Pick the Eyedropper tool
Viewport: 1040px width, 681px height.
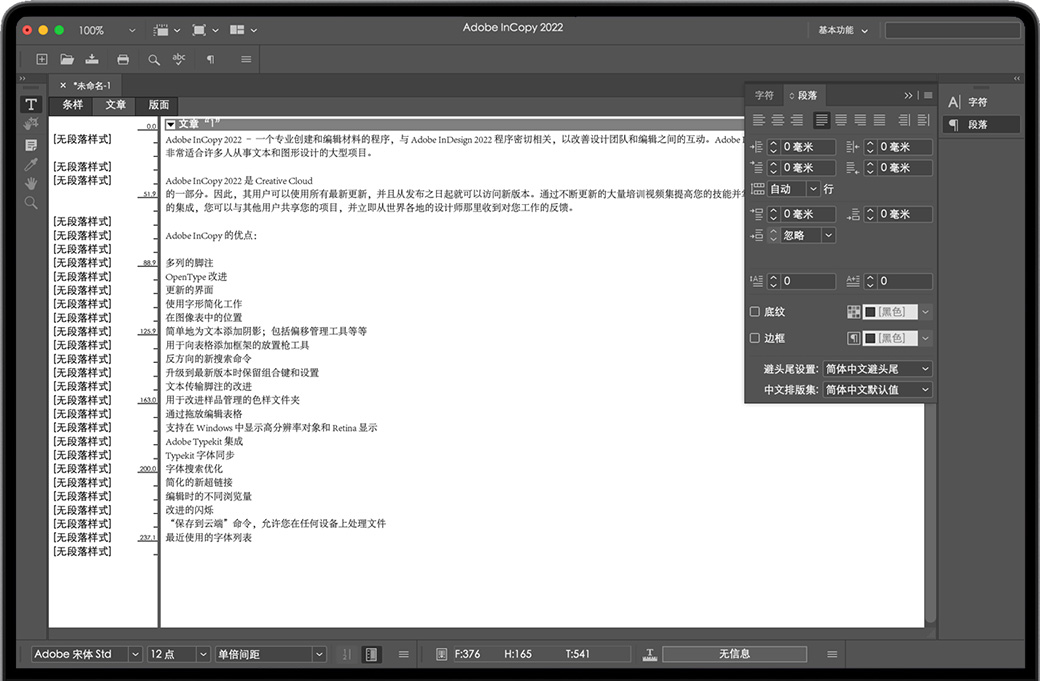click(x=31, y=164)
